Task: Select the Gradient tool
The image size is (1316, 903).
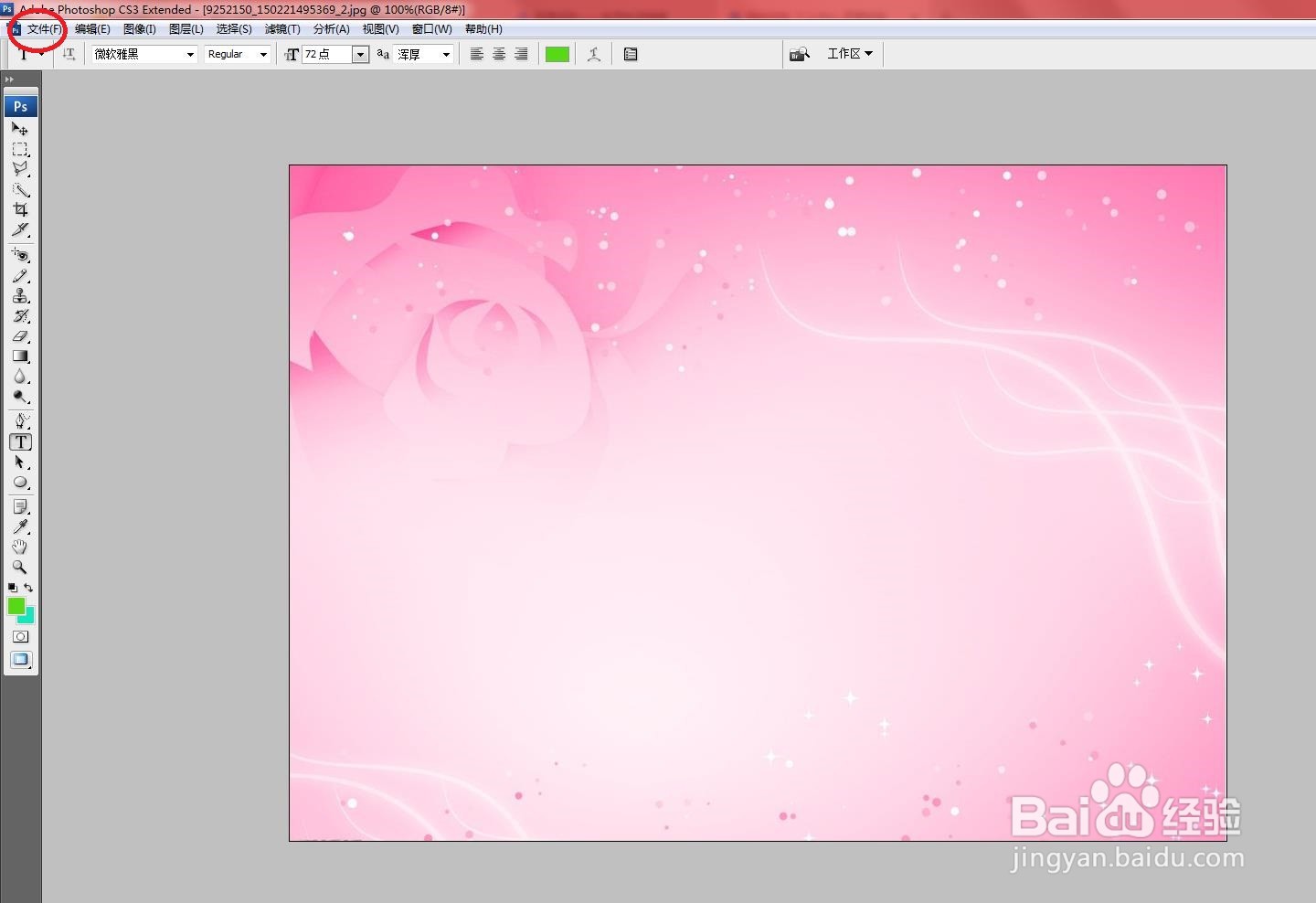Action: (20, 356)
